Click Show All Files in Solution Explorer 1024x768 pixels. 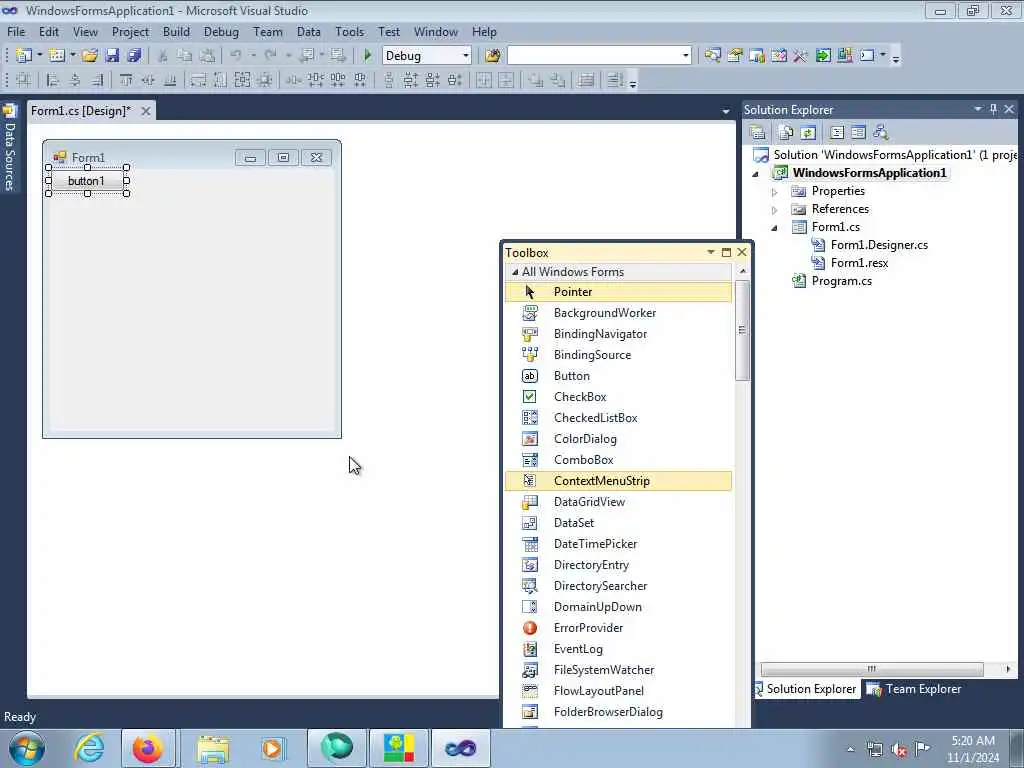(786, 133)
